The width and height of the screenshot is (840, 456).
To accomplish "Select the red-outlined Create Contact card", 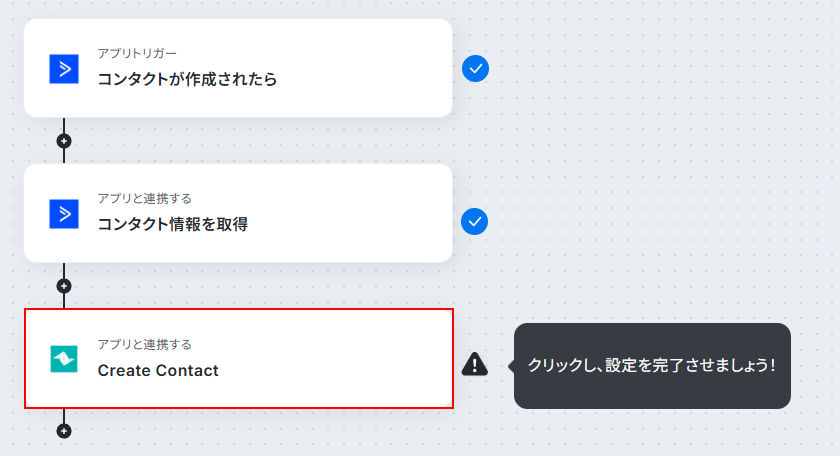I will click(239, 358).
